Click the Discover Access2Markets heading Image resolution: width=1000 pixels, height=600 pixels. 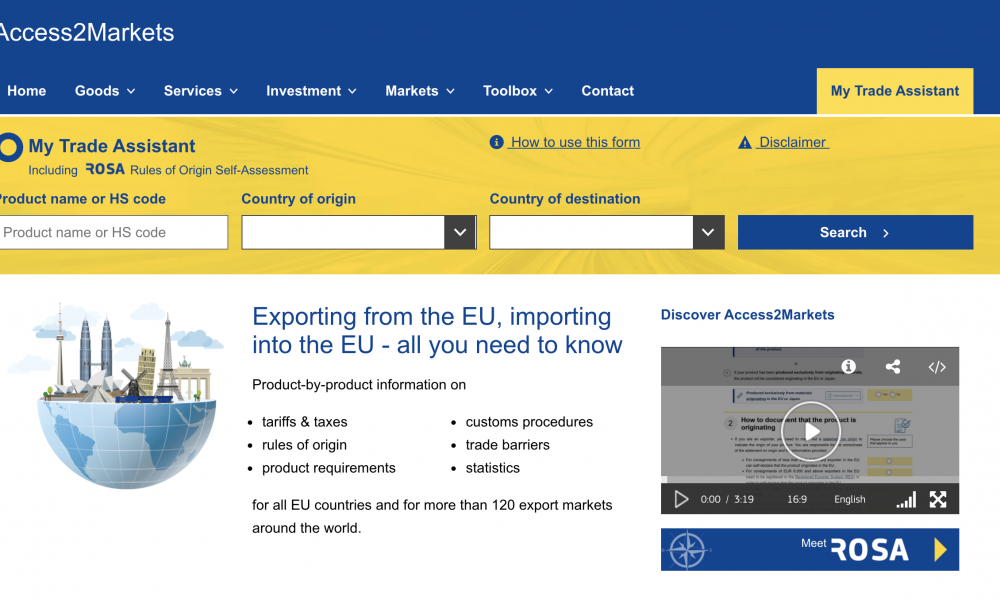pos(747,314)
